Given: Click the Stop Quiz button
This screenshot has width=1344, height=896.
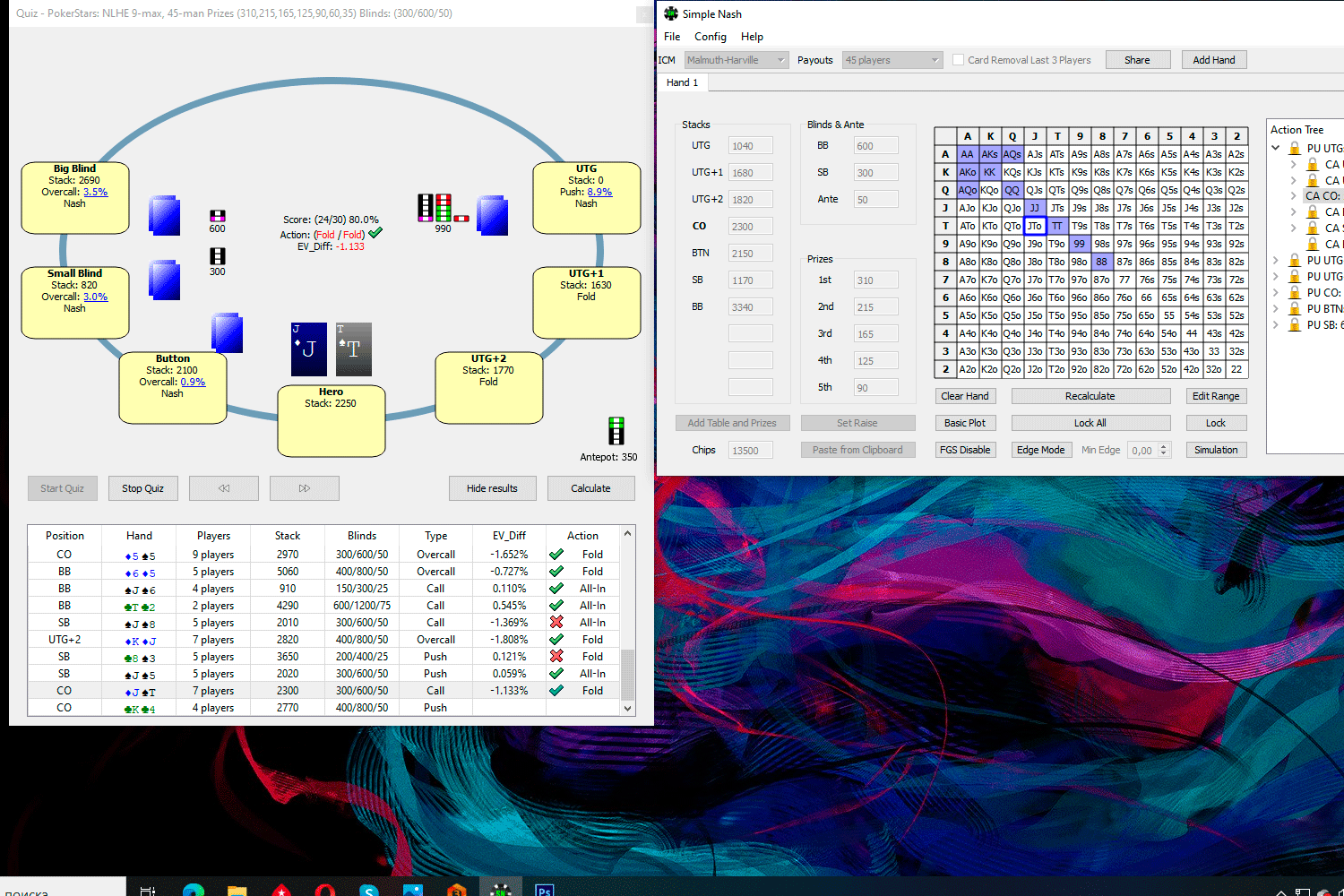Looking at the screenshot, I should click(x=142, y=488).
